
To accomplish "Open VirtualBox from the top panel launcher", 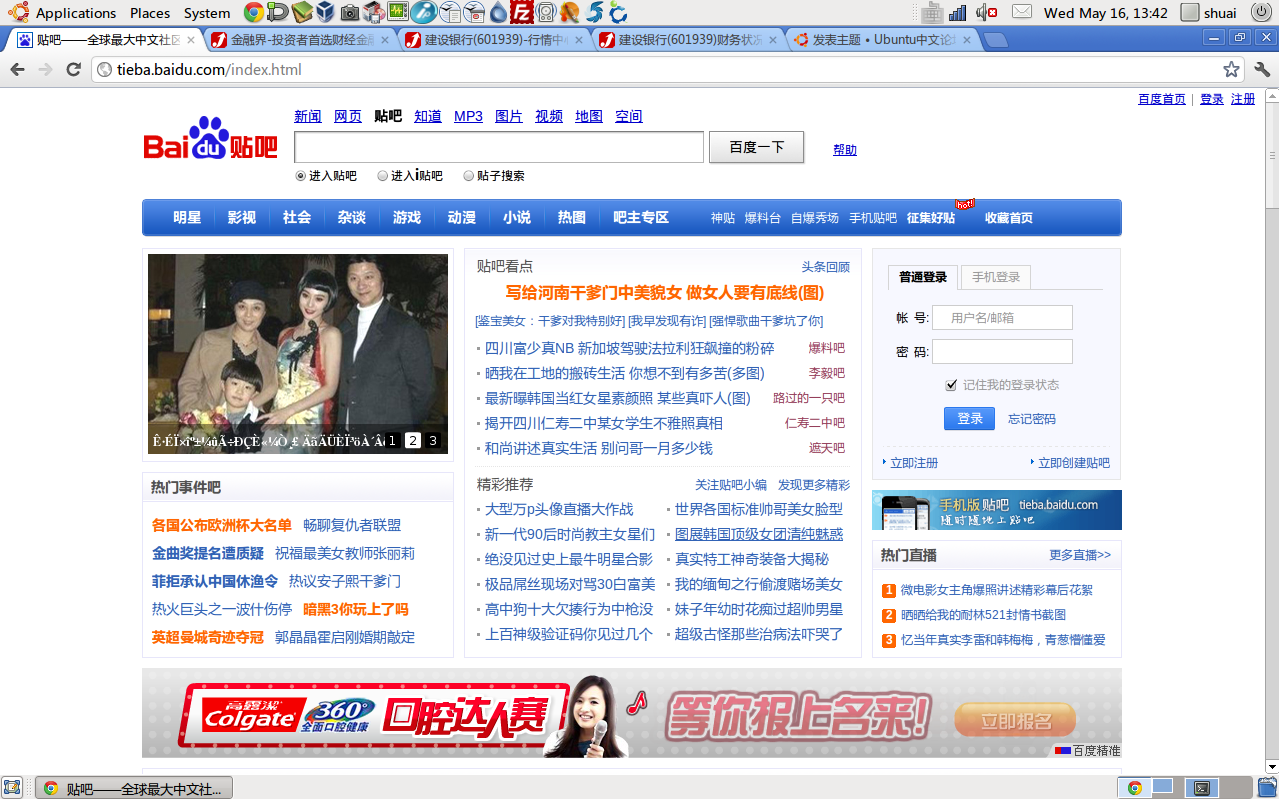I will (x=325, y=13).
